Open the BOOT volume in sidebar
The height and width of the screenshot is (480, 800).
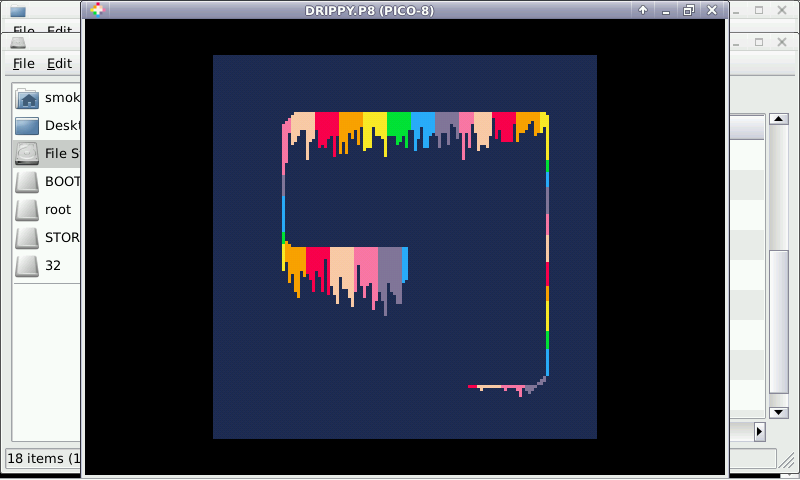[x=28, y=182]
